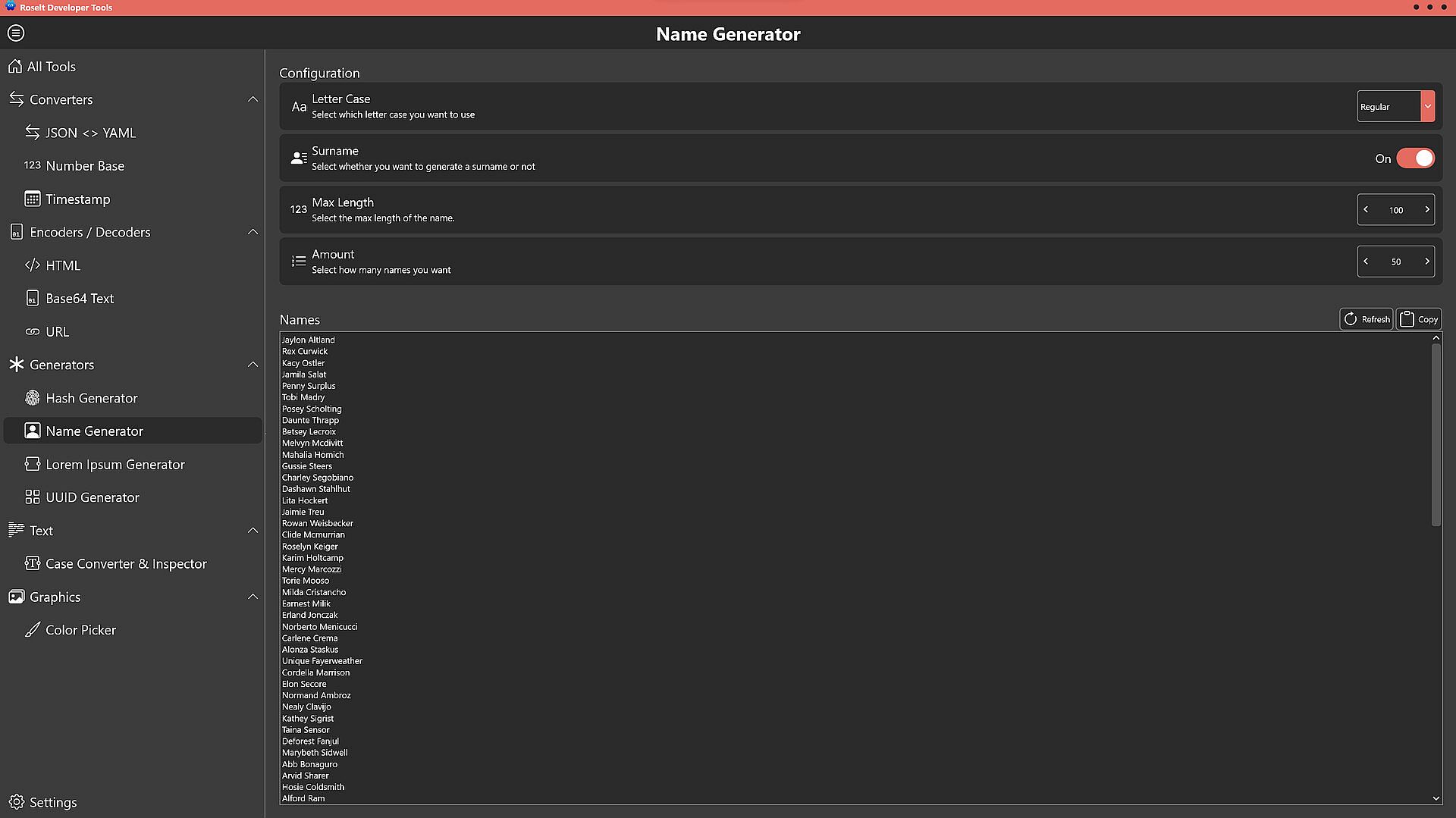This screenshot has height=818, width=1456.
Task: Click the Base64 Text file icon
Action: 32,299
